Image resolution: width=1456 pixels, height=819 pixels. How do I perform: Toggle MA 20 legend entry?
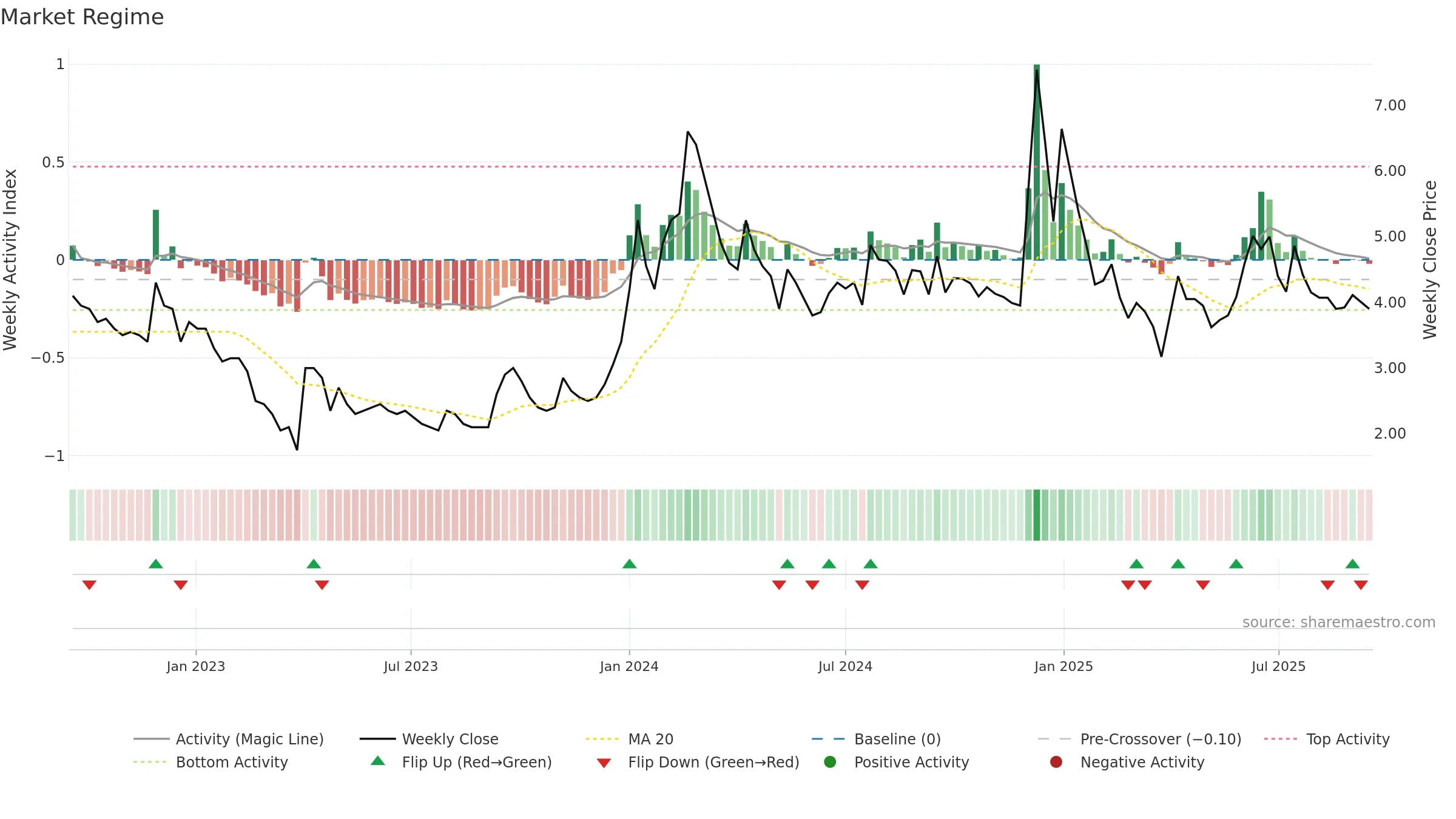(629, 739)
